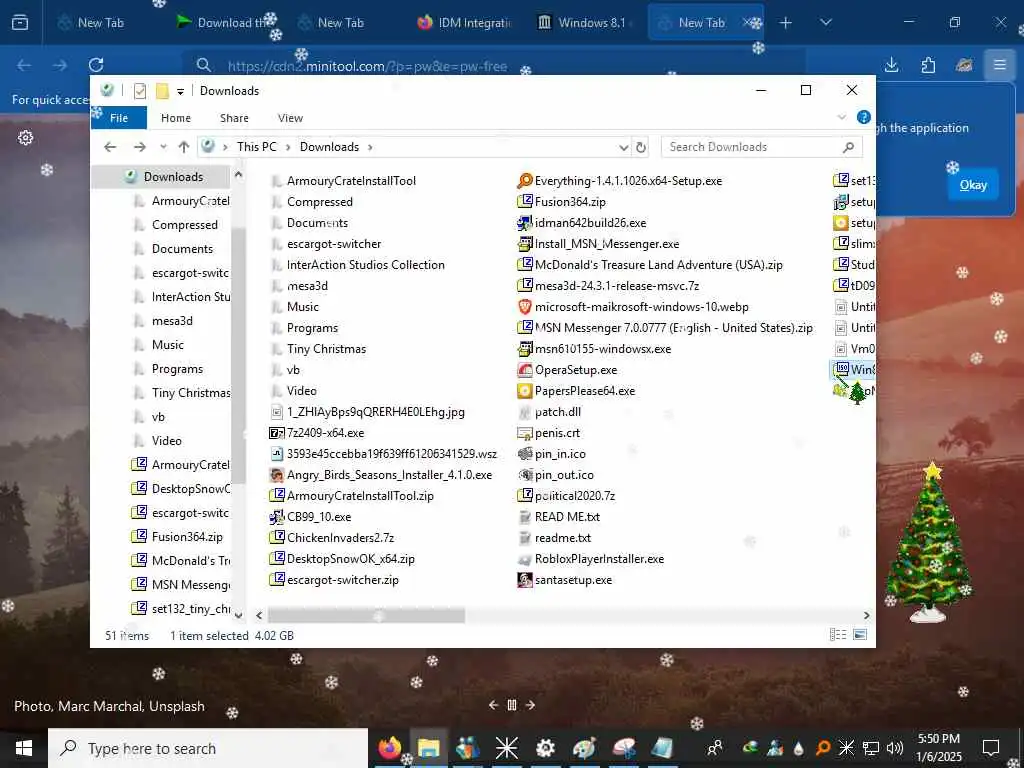Open the Share ribbon tab
The image size is (1024, 768).
pyautogui.click(x=234, y=118)
